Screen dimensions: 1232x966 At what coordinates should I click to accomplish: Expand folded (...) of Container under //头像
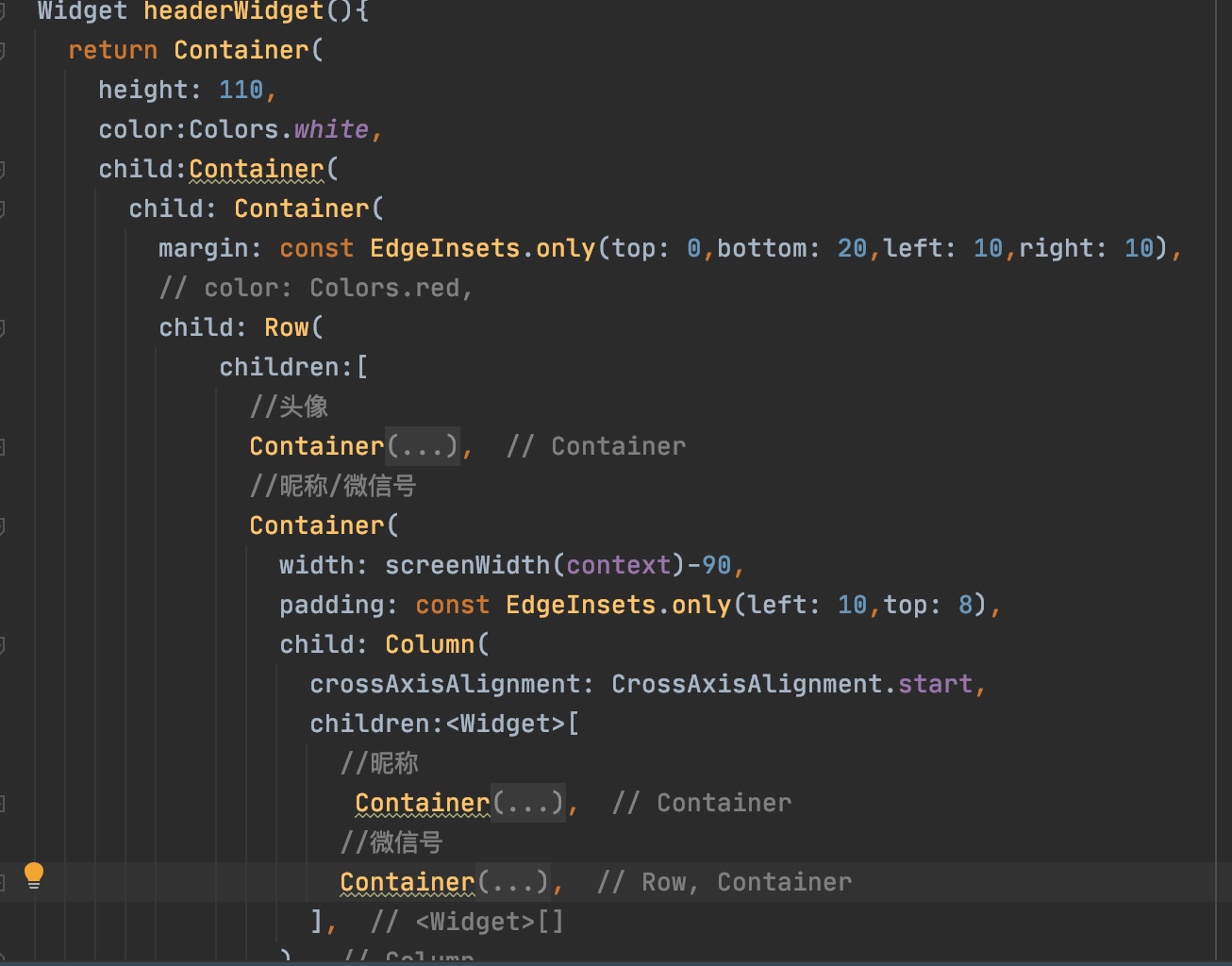click(423, 446)
